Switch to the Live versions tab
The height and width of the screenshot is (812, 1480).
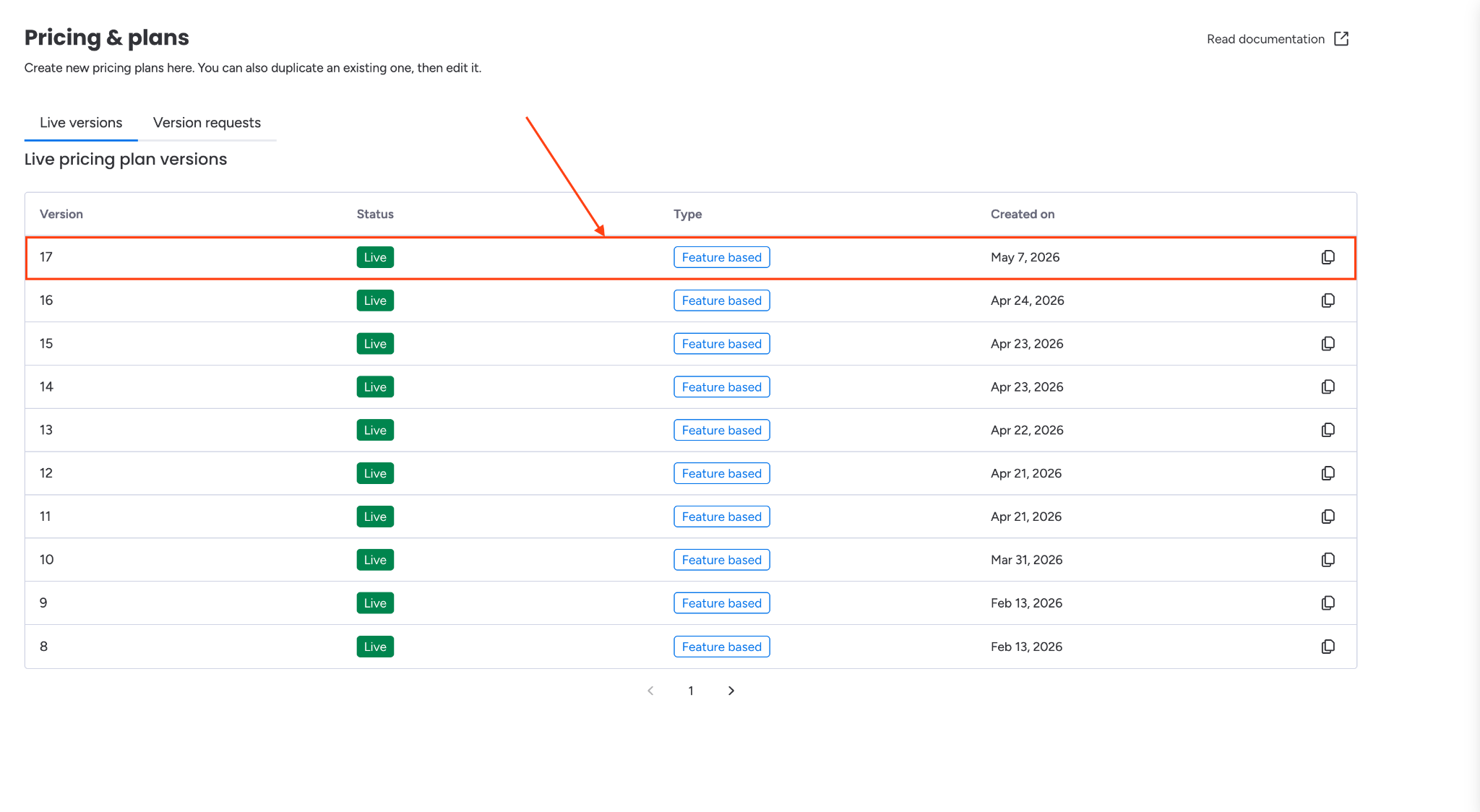[81, 123]
